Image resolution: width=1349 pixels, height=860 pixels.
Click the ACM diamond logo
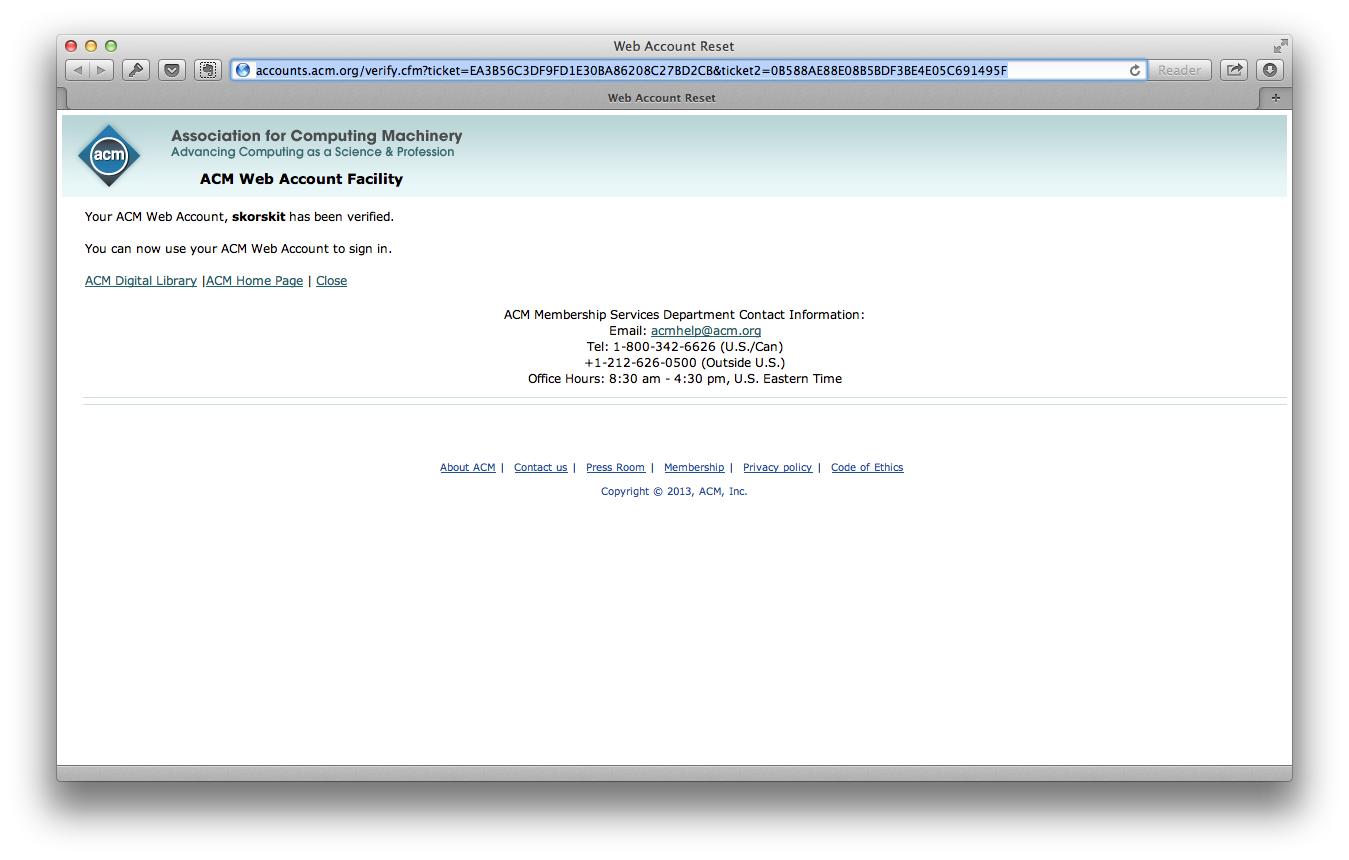tap(109, 155)
